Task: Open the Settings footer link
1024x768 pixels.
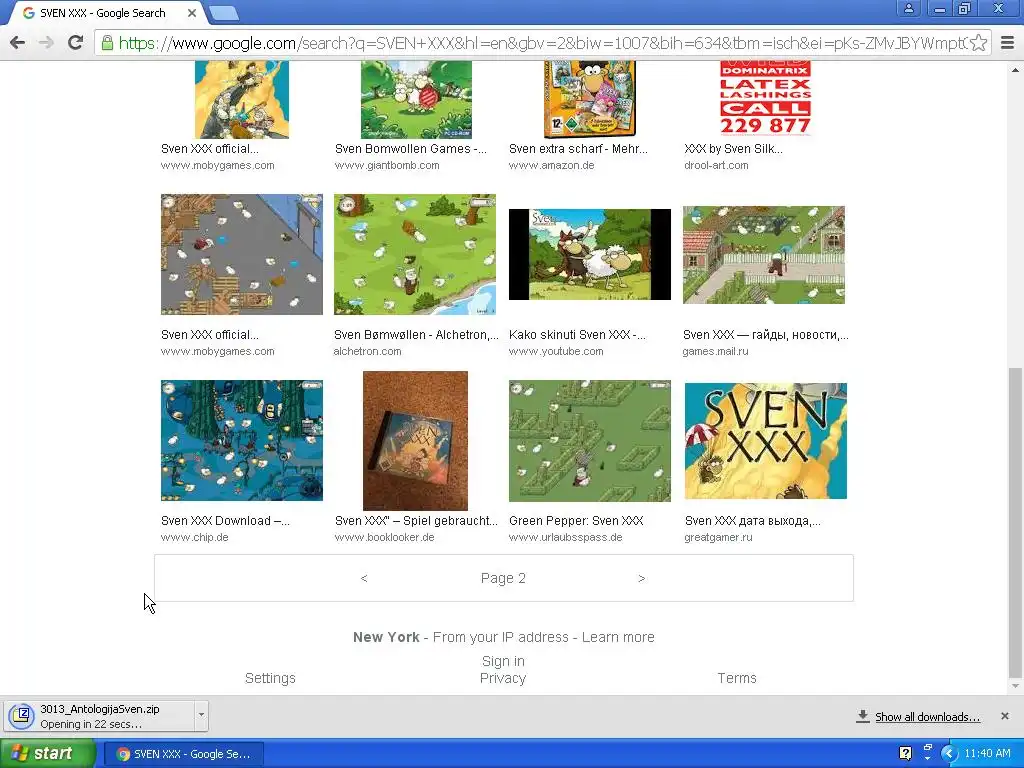Action: click(x=270, y=679)
